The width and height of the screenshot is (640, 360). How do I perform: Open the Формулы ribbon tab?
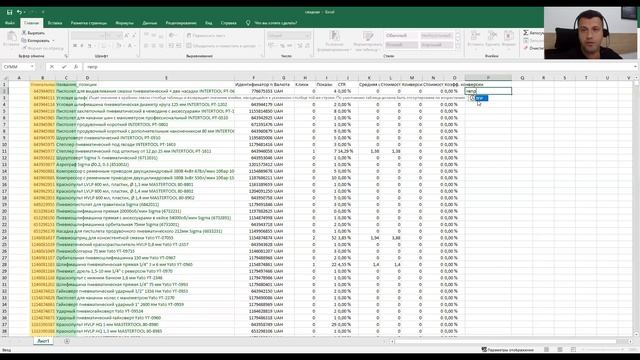(124, 23)
